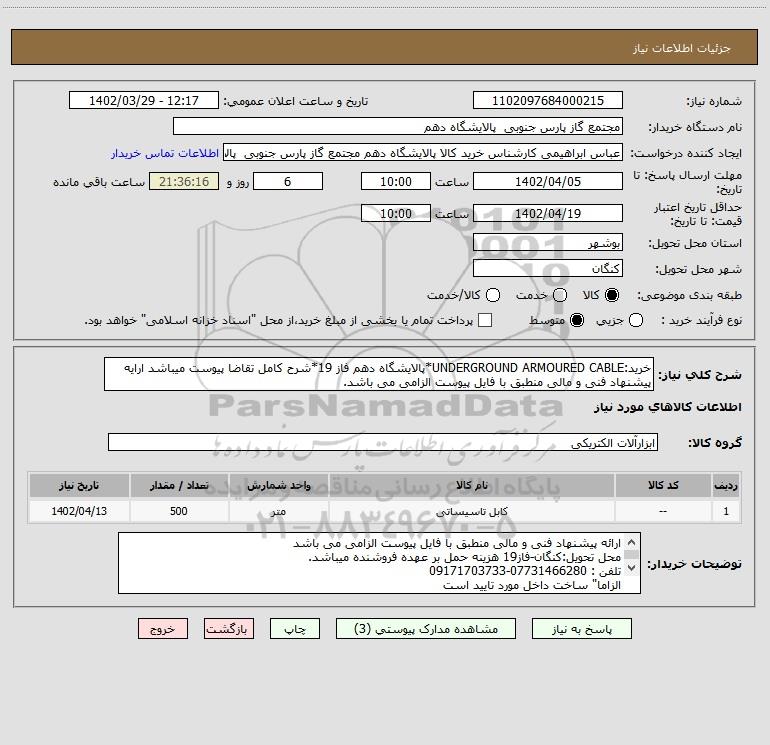
Task: Open اطلاعات تماس خریدار link
Action: click(165, 153)
